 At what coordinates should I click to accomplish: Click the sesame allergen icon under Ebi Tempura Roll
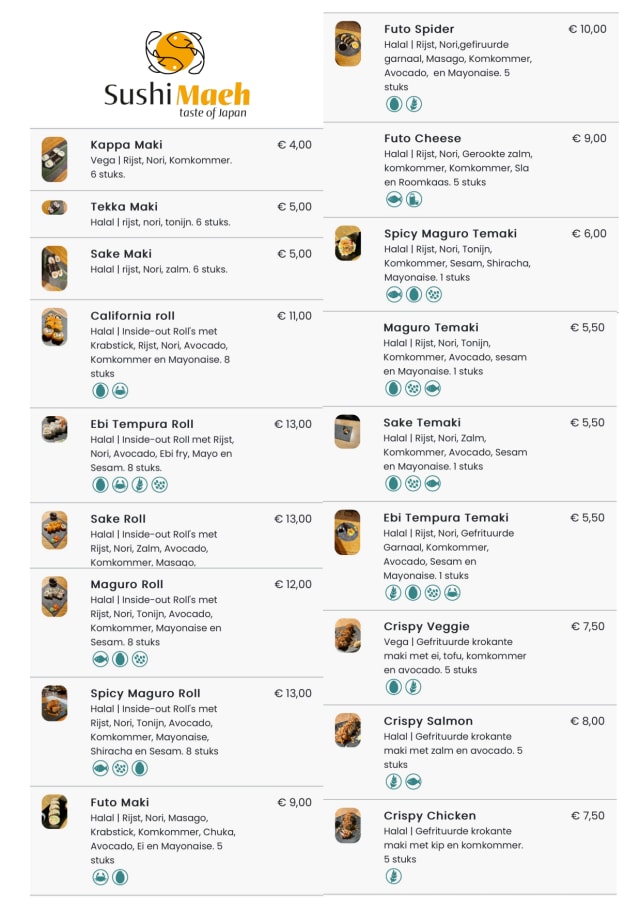(x=160, y=485)
